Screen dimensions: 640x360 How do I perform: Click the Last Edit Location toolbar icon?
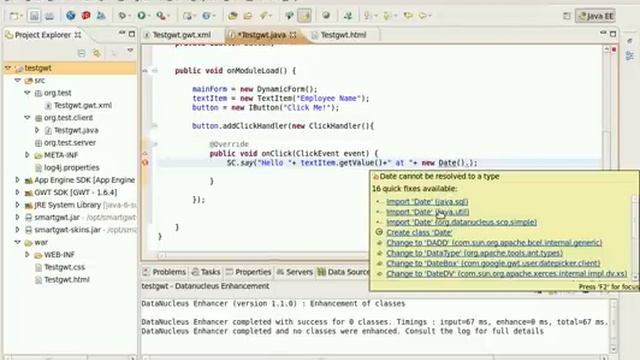(x=408, y=16)
